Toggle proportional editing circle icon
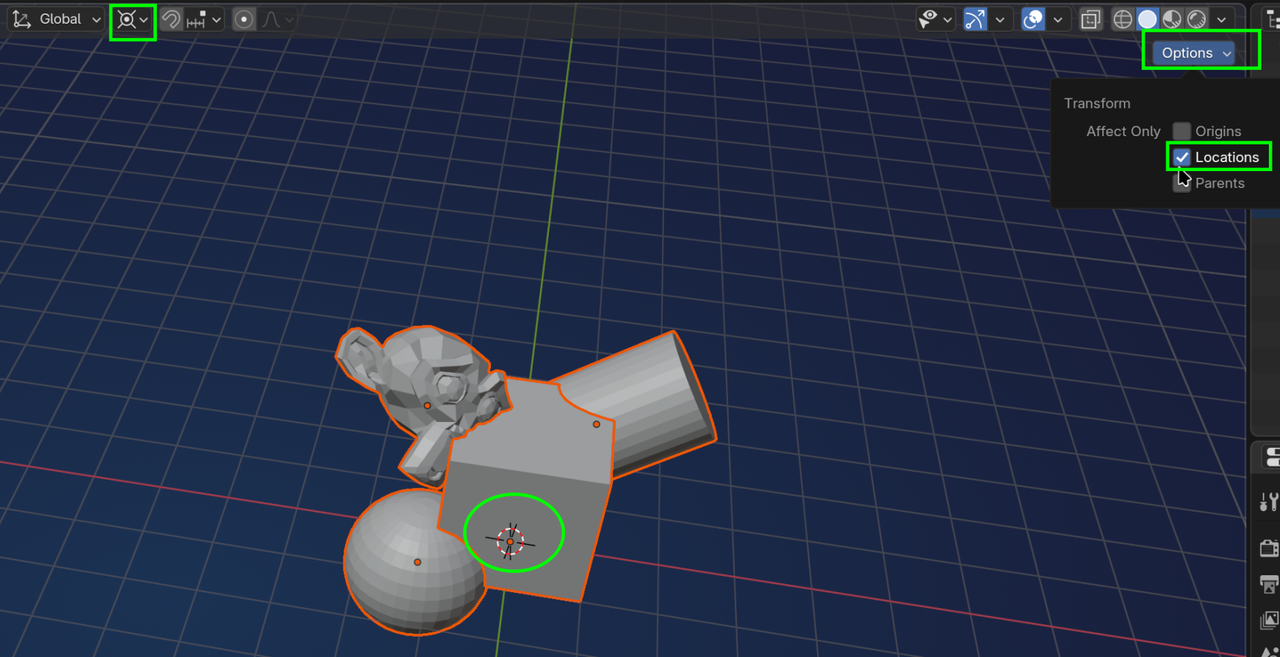 244,19
